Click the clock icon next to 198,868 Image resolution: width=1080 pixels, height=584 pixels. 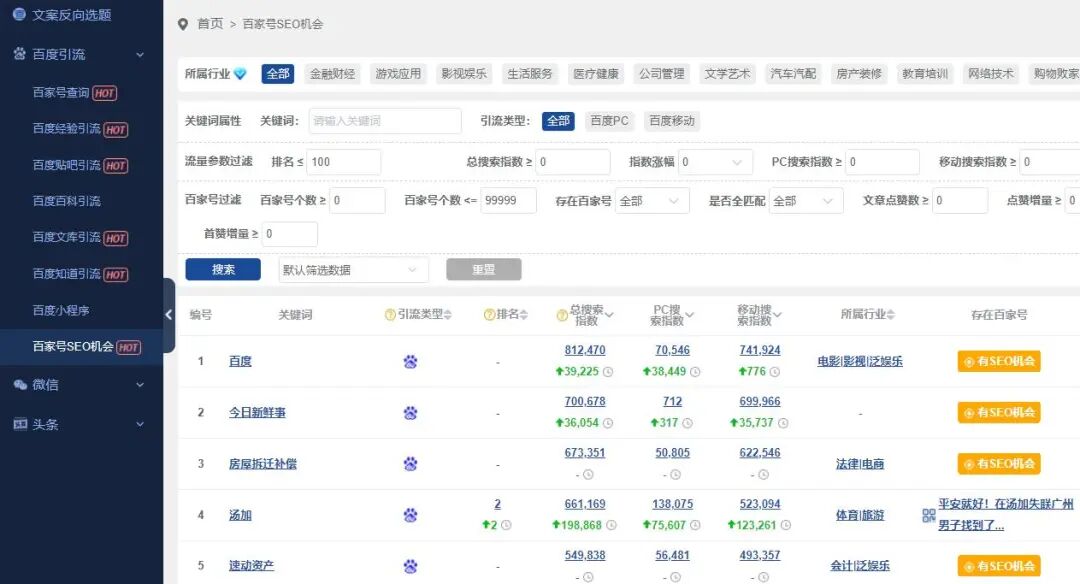611,525
